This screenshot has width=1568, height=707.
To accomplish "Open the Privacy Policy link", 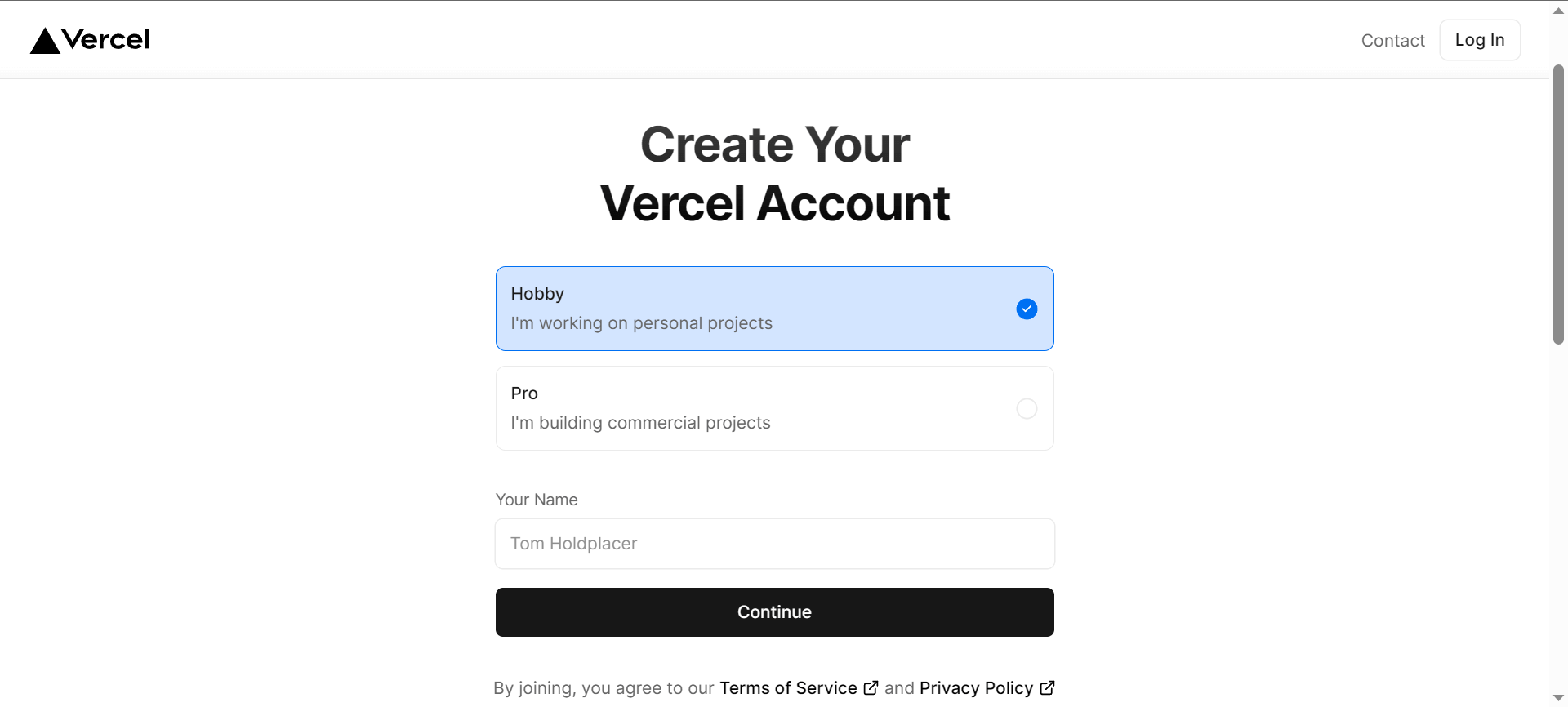I will (x=976, y=688).
